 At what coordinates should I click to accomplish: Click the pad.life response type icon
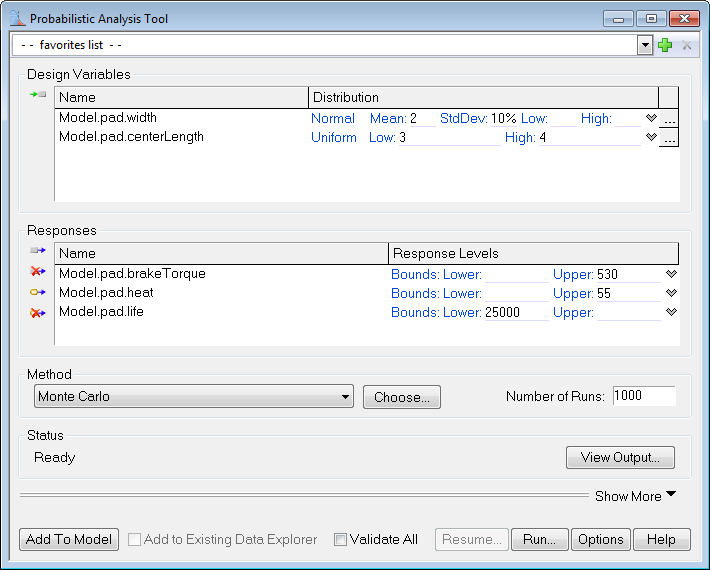pos(38,313)
